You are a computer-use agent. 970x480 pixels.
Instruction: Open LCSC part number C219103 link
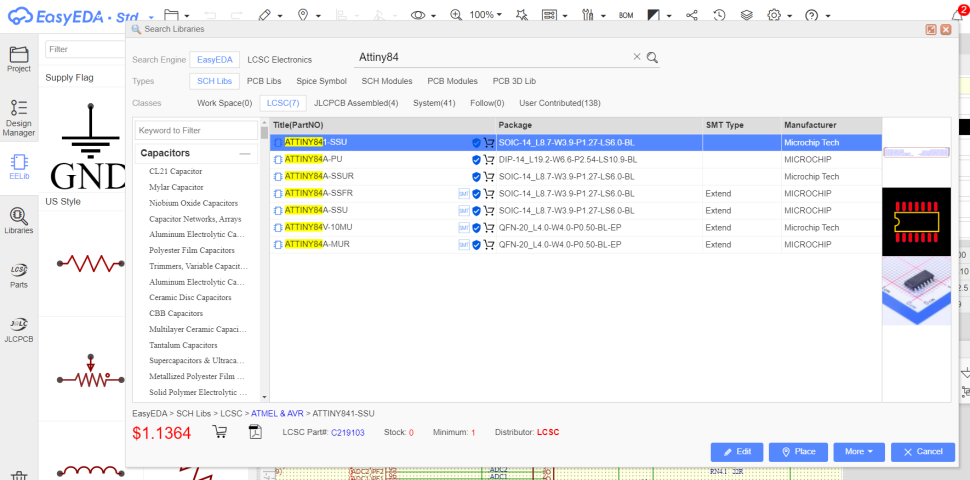348,432
